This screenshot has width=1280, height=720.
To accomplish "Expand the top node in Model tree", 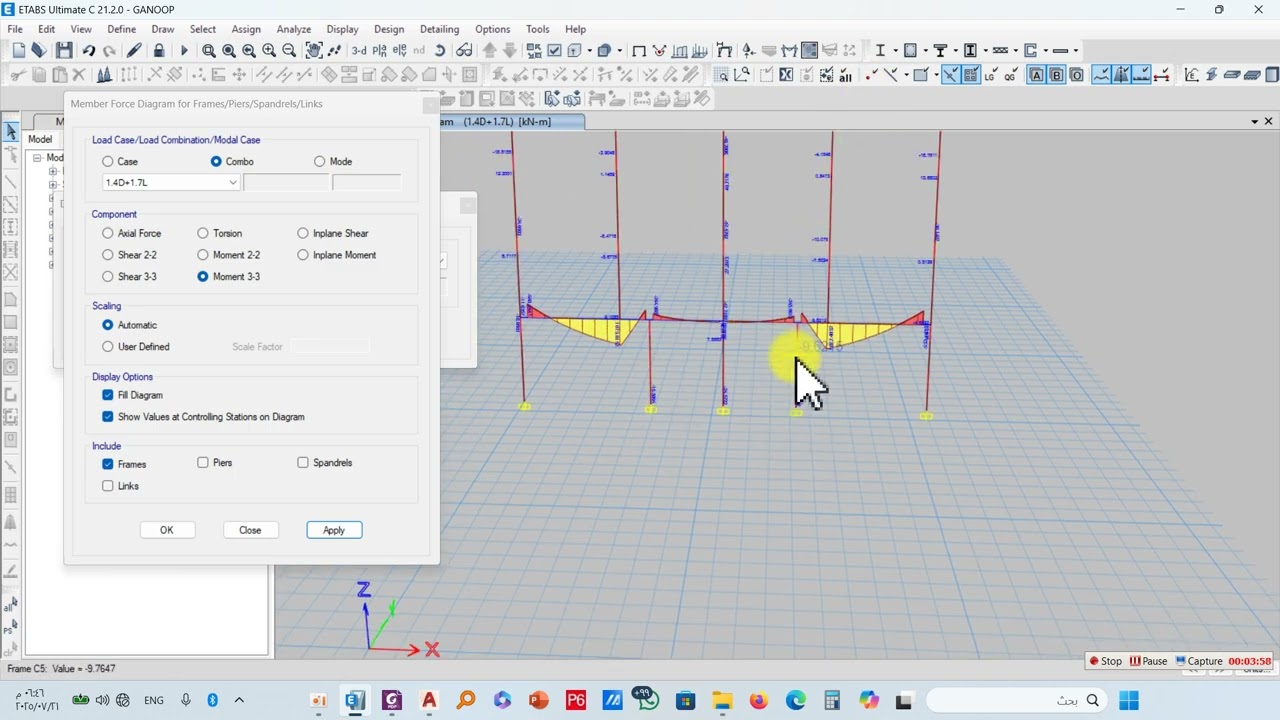I will [x=37, y=158].
